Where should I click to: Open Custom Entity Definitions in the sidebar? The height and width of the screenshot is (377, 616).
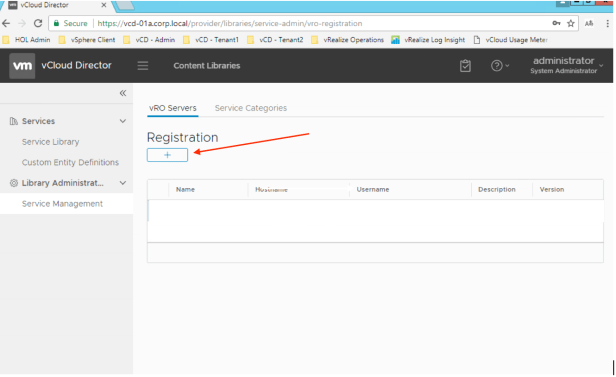coord(70,162)
